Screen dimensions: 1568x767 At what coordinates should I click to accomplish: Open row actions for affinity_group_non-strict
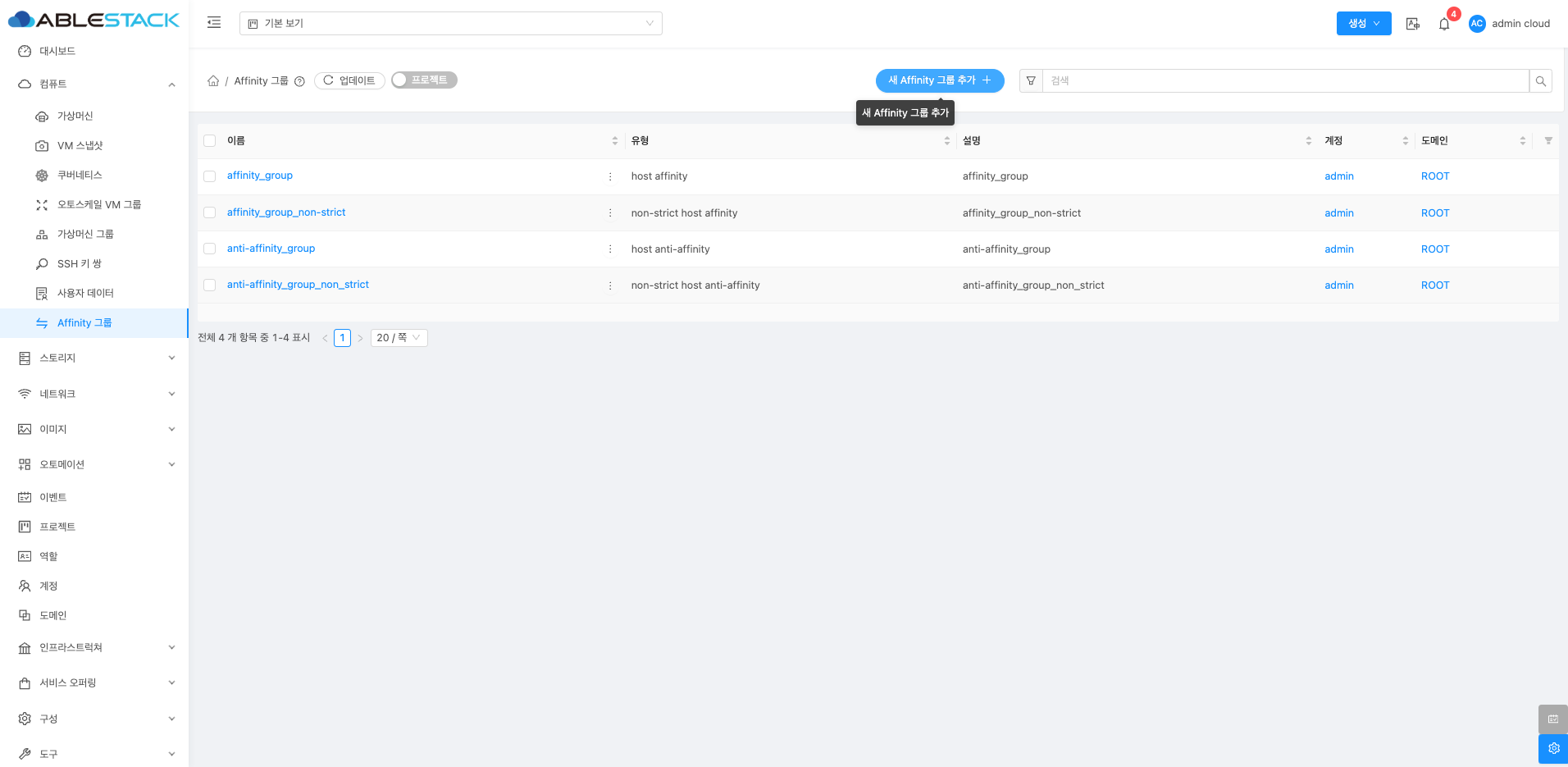pos(610,213)
